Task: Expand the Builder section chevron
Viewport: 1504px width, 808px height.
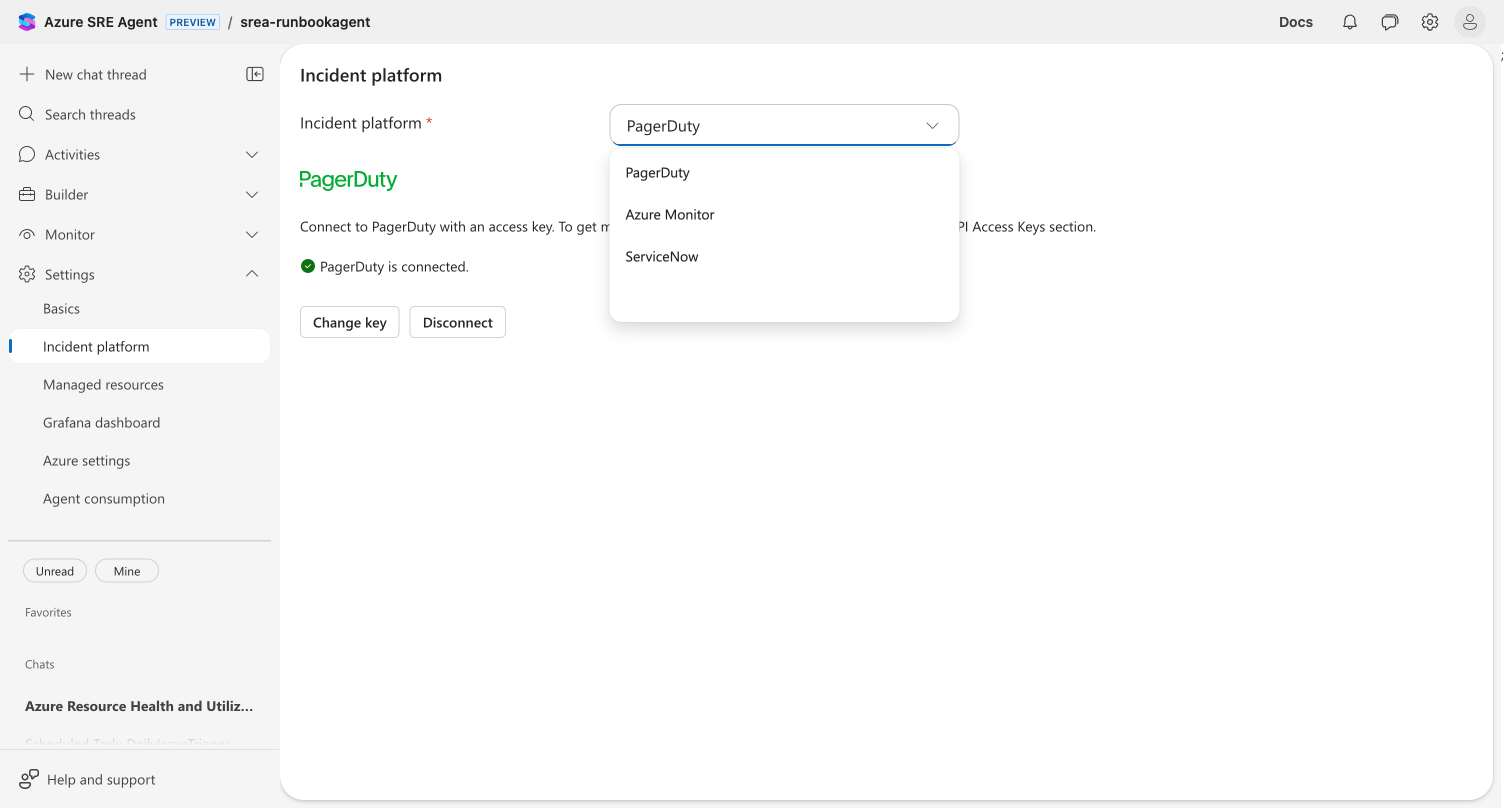Action: [x=252, y=194]
